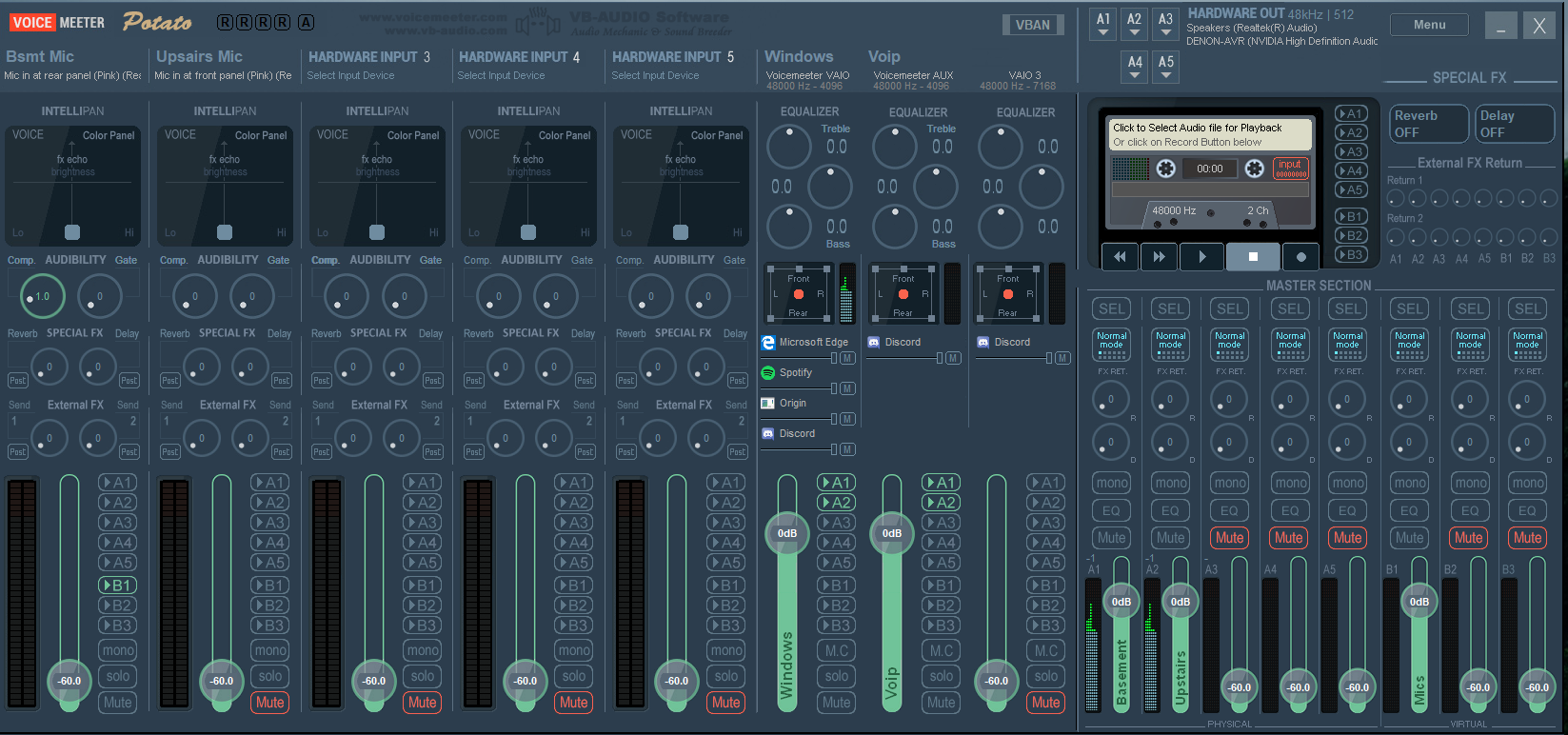
Task: Select input device for Hardware Input 5
Action: click(x=655, y=75)
